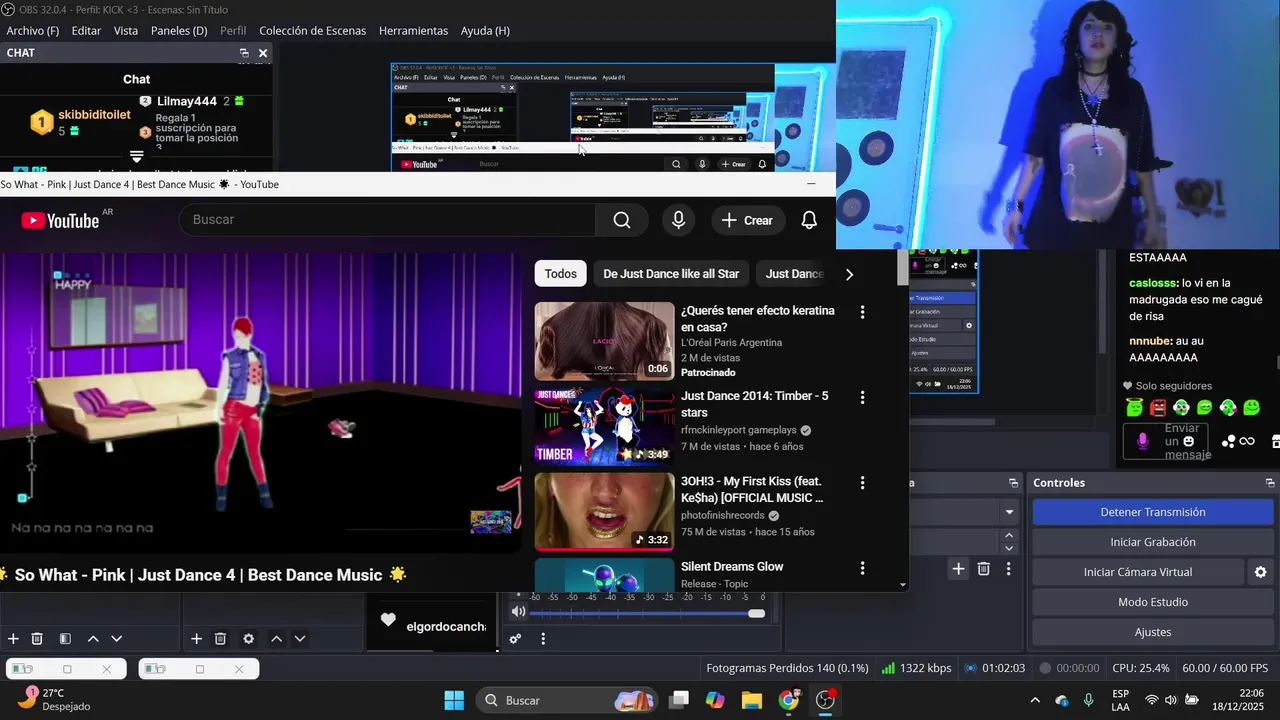Pick the red angry emote in chat
This screenshot has width=1280, height=720.
(x=1158, y=408)
